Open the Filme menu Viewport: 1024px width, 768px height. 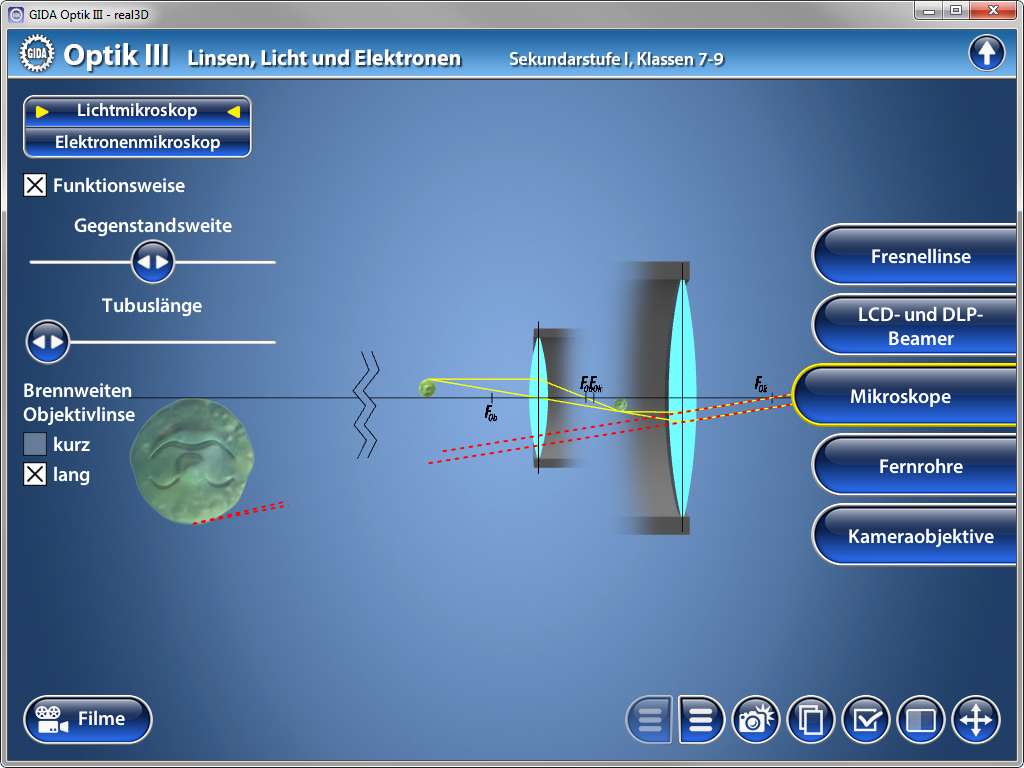tap(88, 719)
